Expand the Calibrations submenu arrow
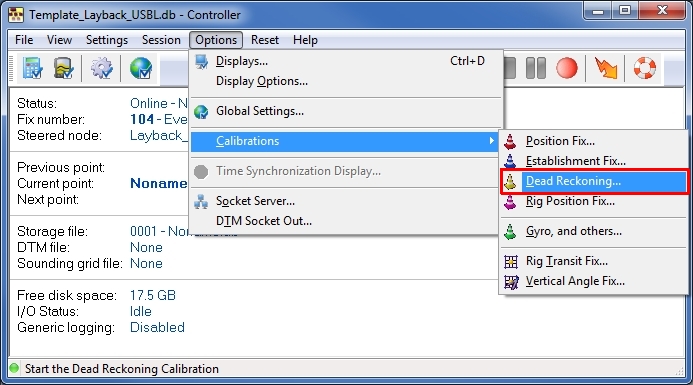The width and height of the screenshot is (693, 385). click(491, 141)
